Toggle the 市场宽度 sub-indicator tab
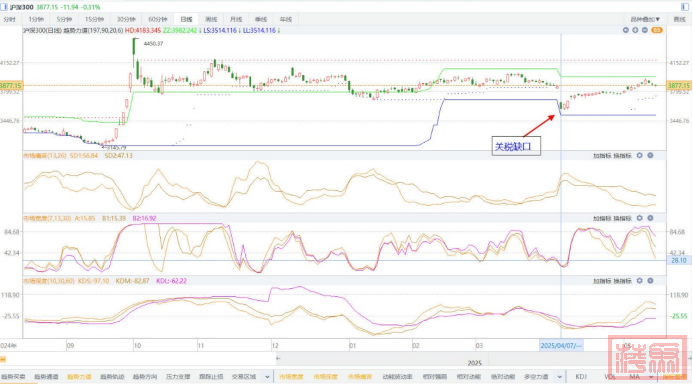Viewport: 693px width, 385px height. [291, 377]
